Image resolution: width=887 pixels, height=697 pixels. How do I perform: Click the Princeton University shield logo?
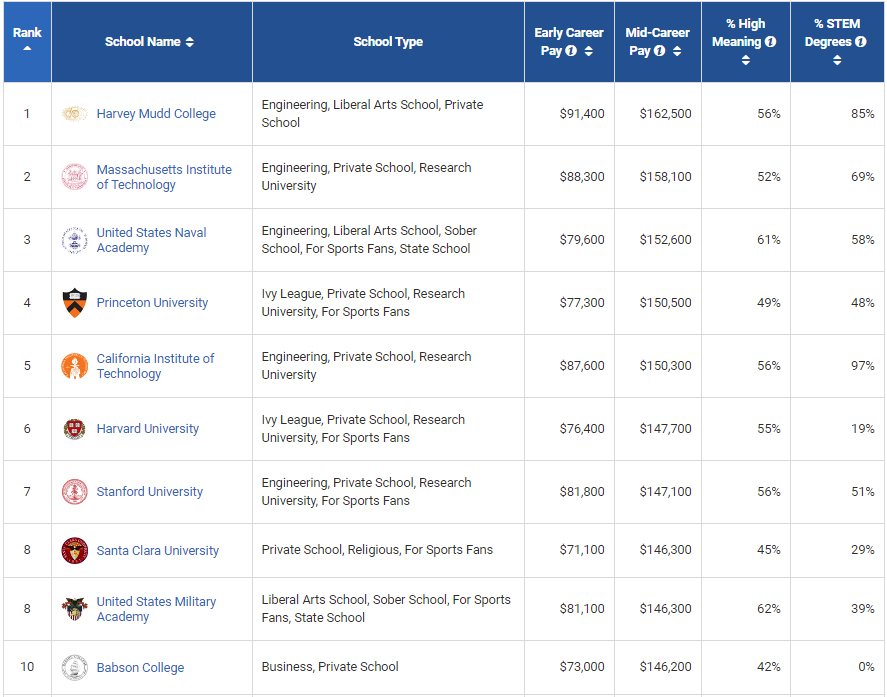pos(75,303)
